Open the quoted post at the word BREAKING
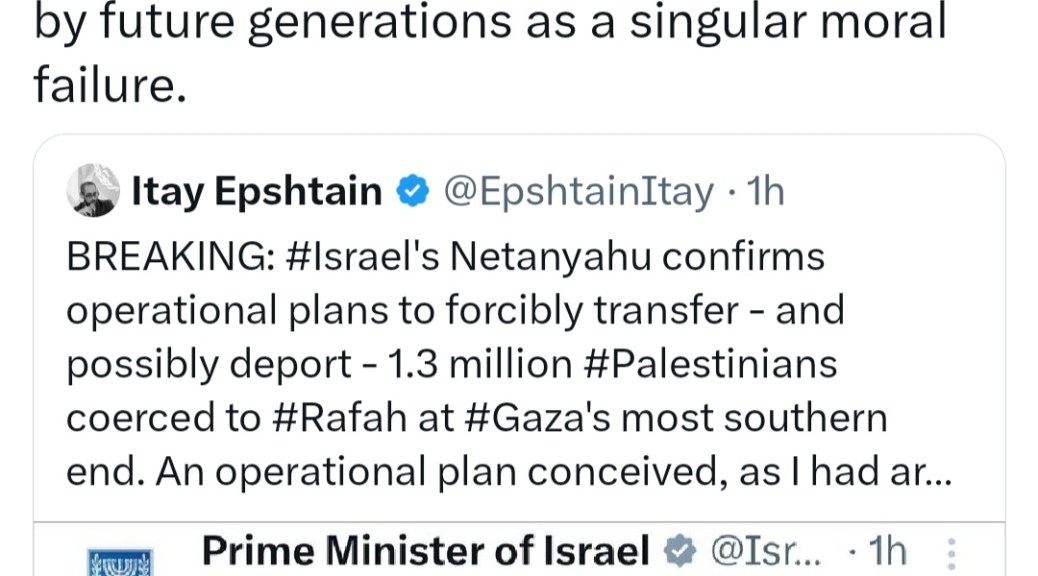Viewport: 1038px width, 576px height. pyautogui.click(x=165, y=257)
